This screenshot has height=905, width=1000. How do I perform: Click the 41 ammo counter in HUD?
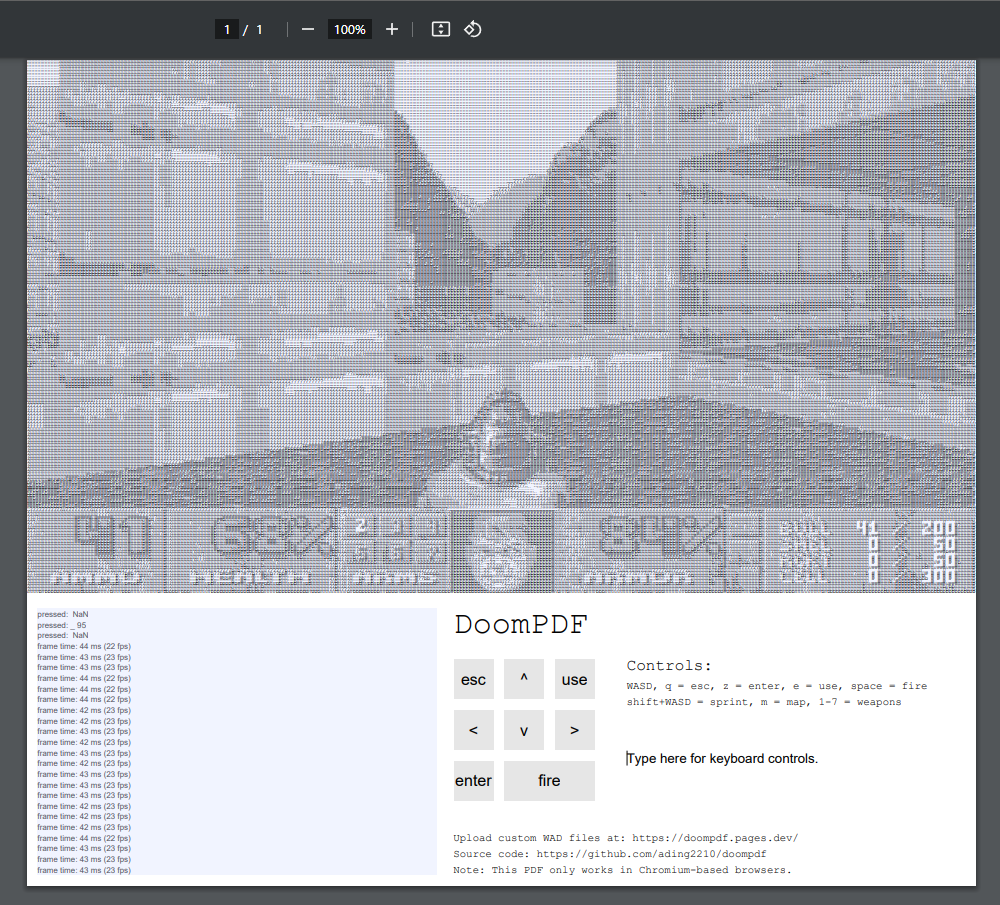[x=112, y=537]
